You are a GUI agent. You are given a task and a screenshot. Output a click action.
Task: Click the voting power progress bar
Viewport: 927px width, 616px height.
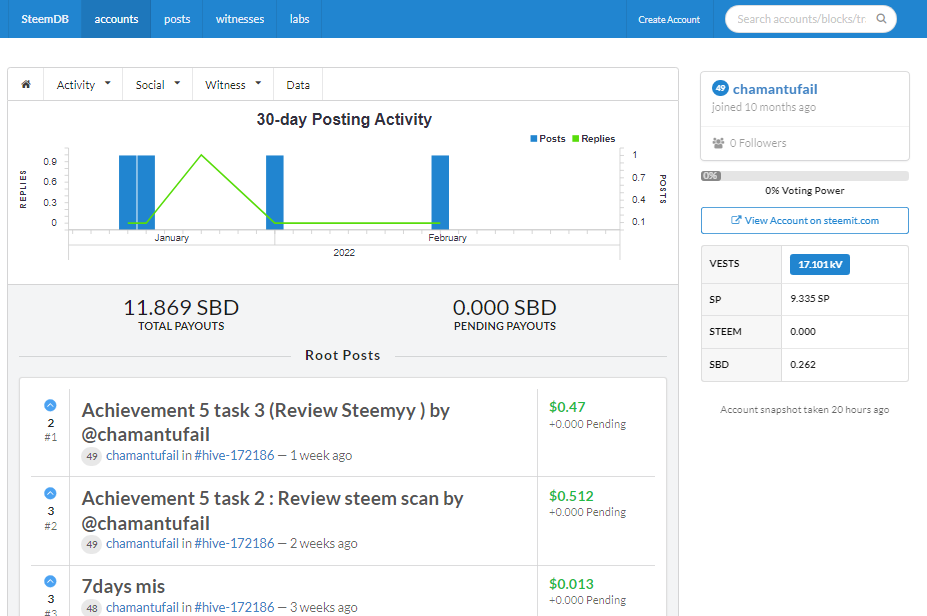tap(805, 176)
